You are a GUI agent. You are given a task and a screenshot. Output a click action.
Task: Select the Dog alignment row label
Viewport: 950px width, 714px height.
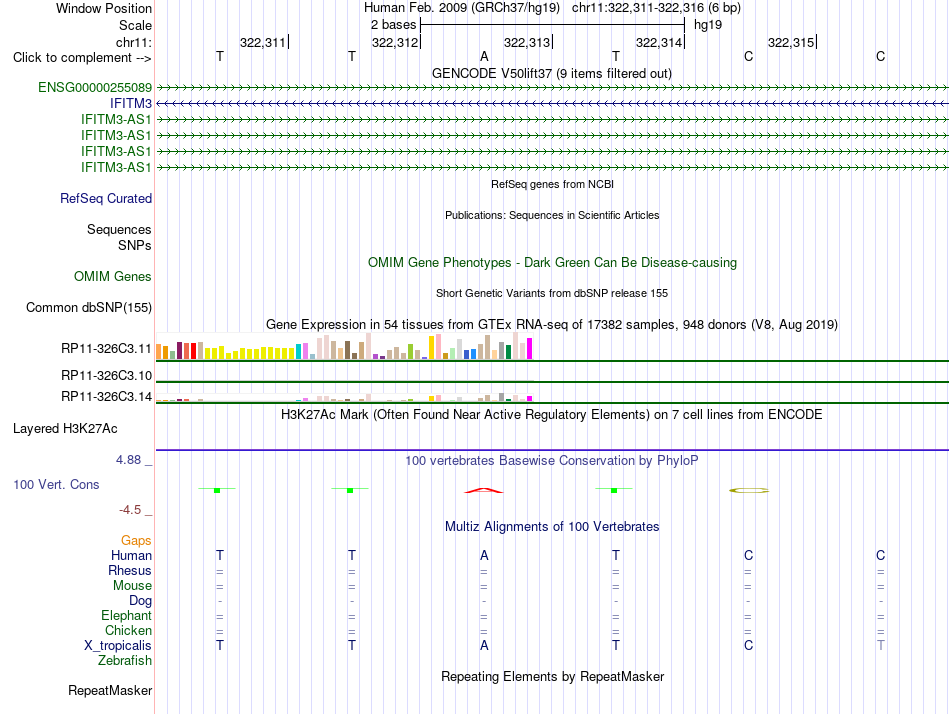point(140,601)
